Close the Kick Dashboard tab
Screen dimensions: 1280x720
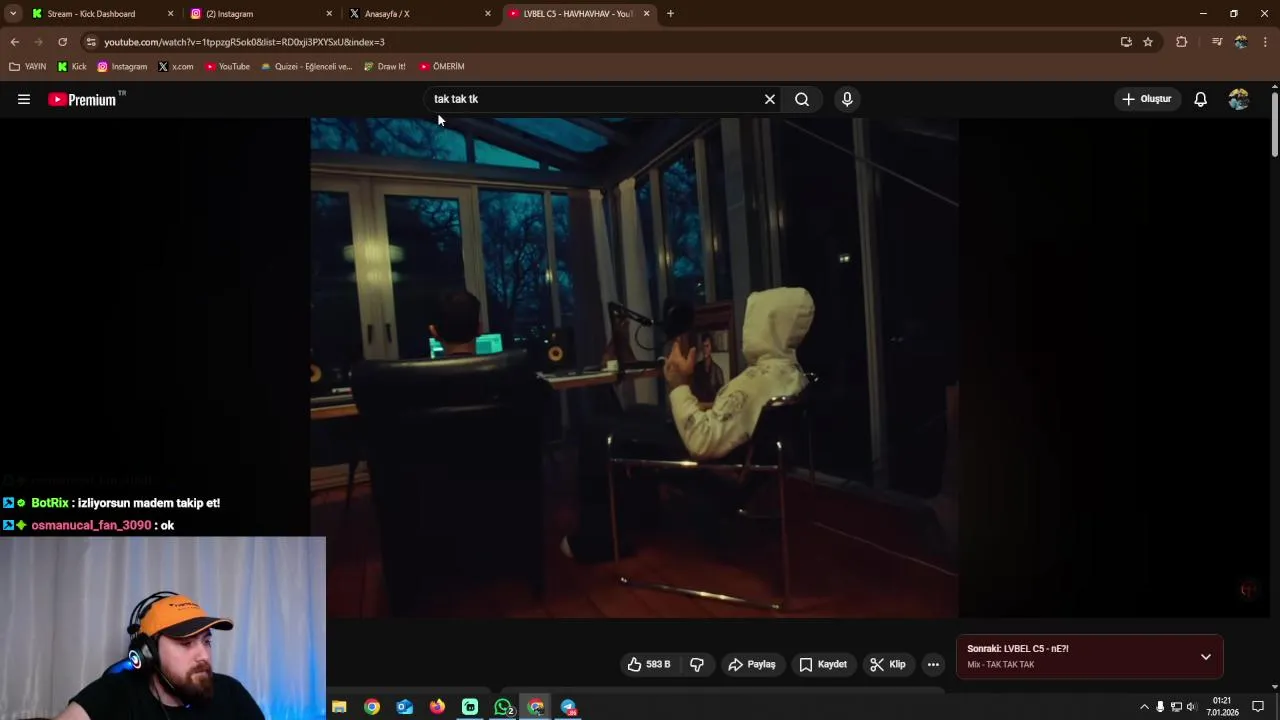(x=170, y=14)
